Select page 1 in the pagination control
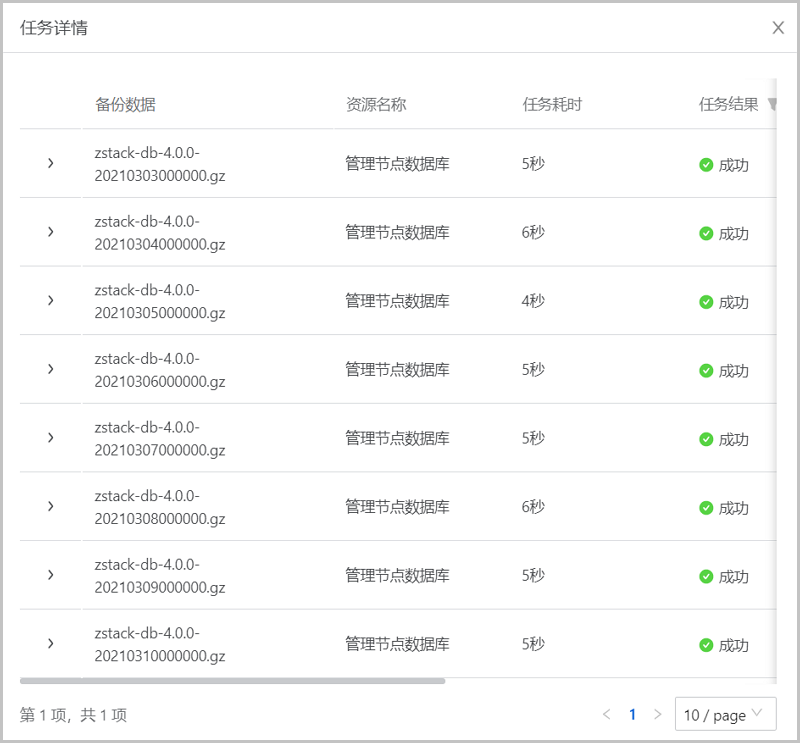 point(632,715)
